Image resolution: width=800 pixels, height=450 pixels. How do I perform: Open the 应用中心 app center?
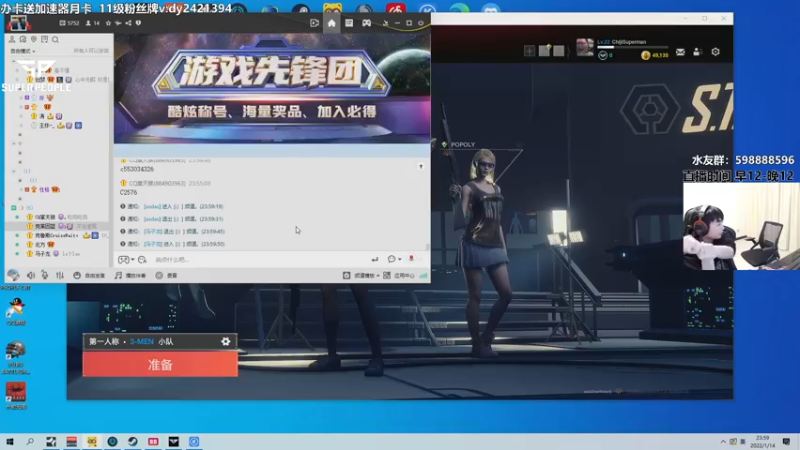click(399, 276)
